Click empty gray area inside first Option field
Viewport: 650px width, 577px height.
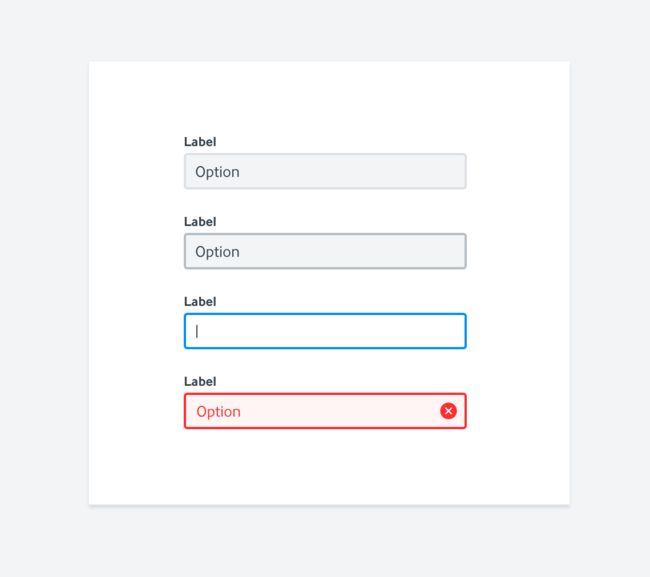coord(352,171)
